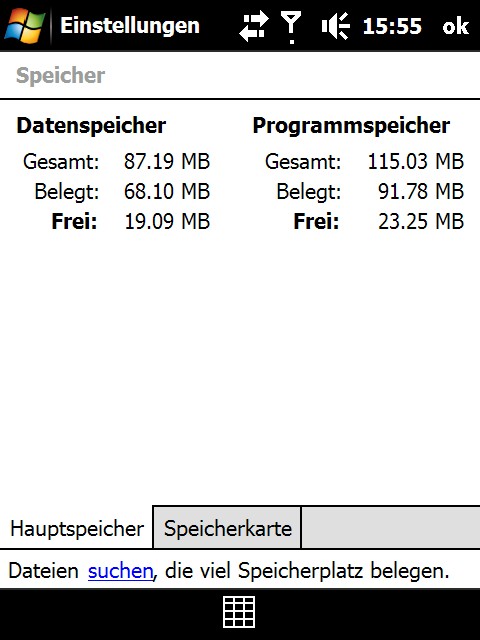Select the Datenspeicher heading
Viewport: 480px width, 640px height.
91,125
